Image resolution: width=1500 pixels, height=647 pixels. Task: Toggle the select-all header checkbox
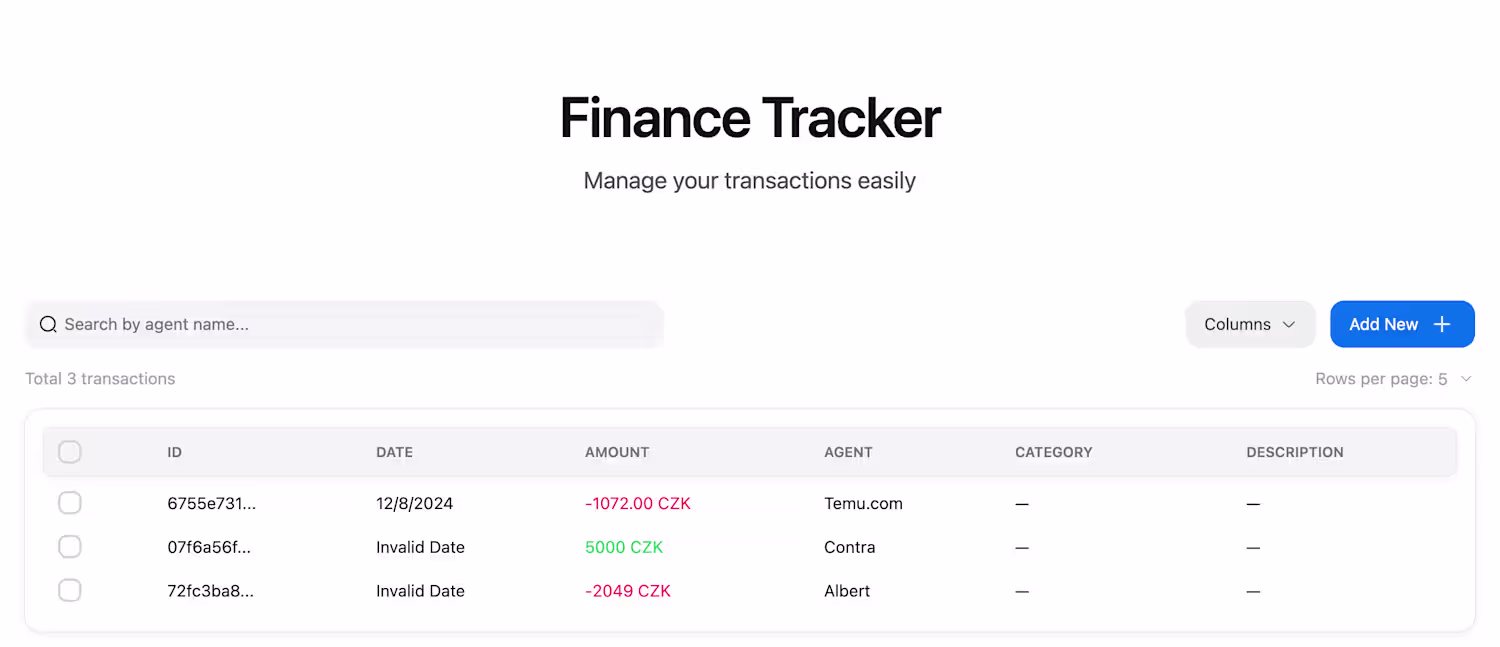click(70, 452)
